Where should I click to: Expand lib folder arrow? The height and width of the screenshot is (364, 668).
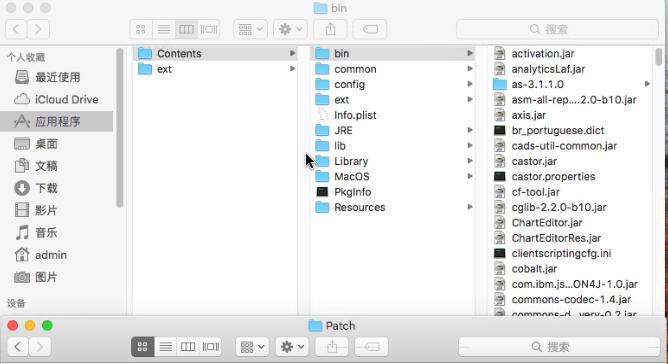(470, 145)
